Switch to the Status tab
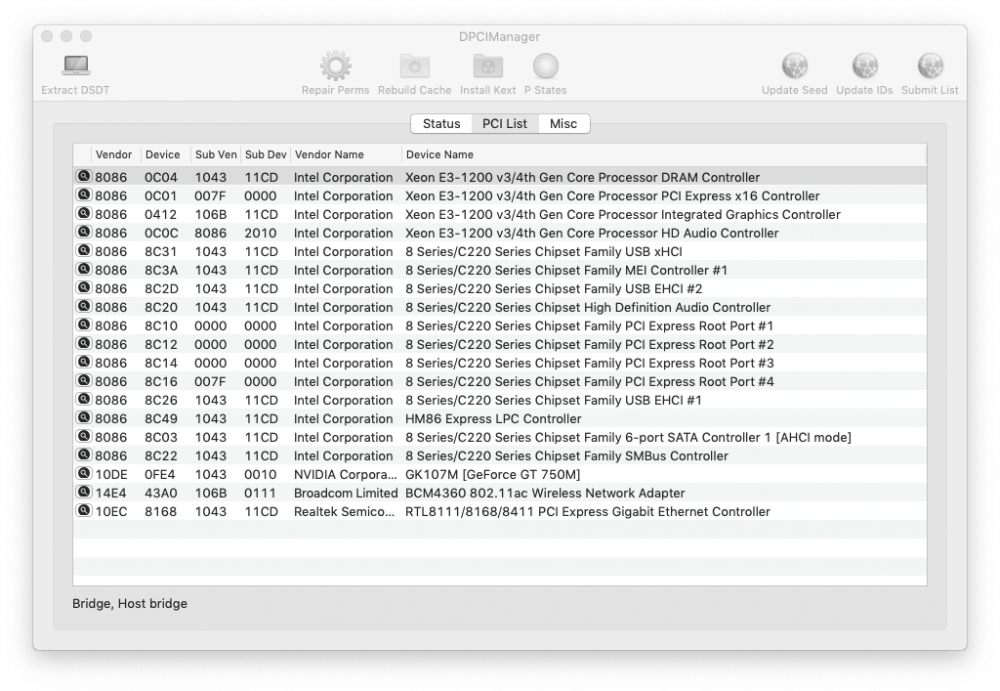Image resolution: width=1000 pixels, height=691 pixels. click(441, 124)
